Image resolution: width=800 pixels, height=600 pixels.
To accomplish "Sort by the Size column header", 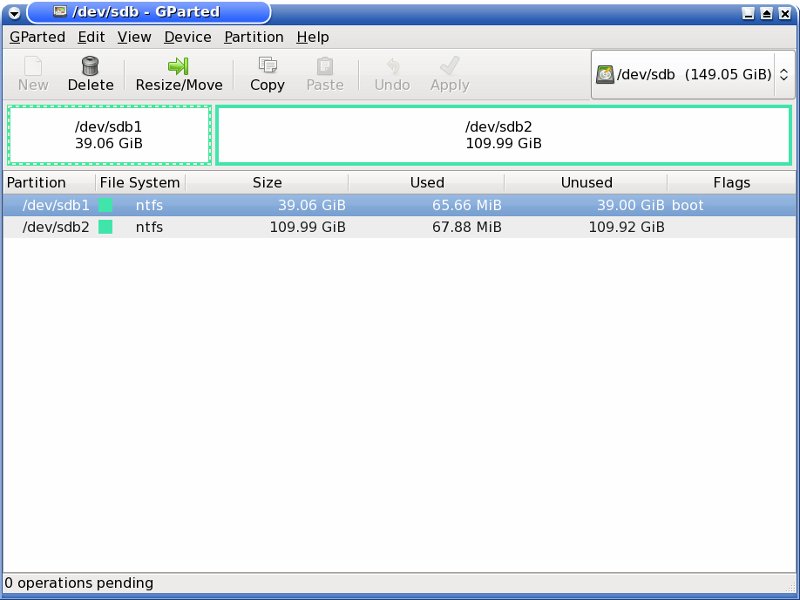I will click(x=267, y=183).
